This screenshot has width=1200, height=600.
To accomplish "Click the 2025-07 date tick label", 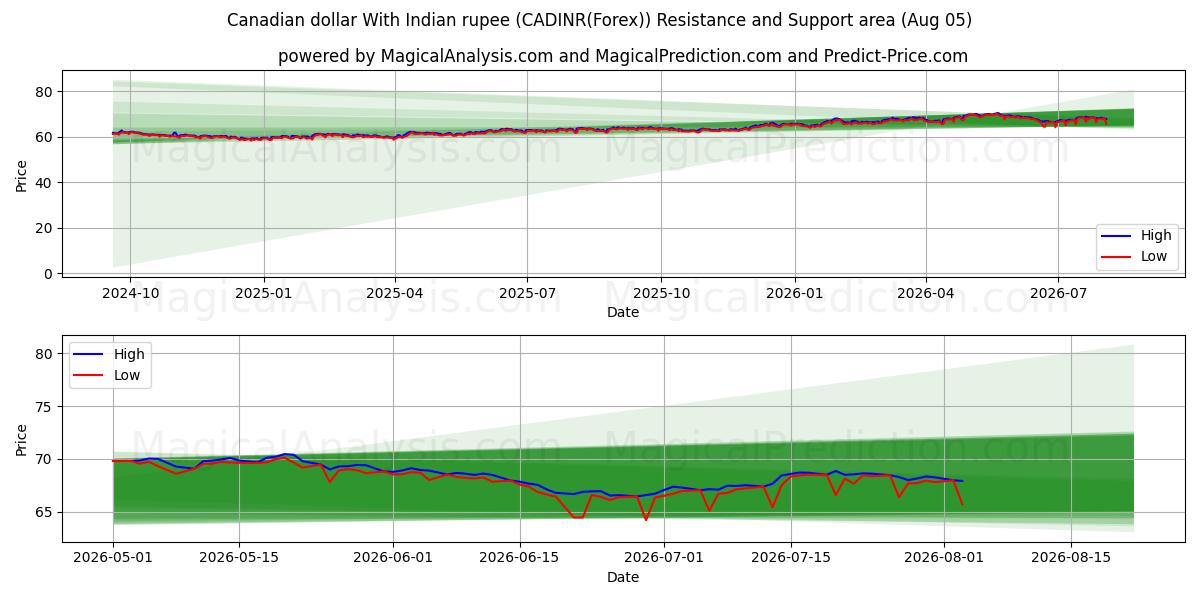I will 527,293.
